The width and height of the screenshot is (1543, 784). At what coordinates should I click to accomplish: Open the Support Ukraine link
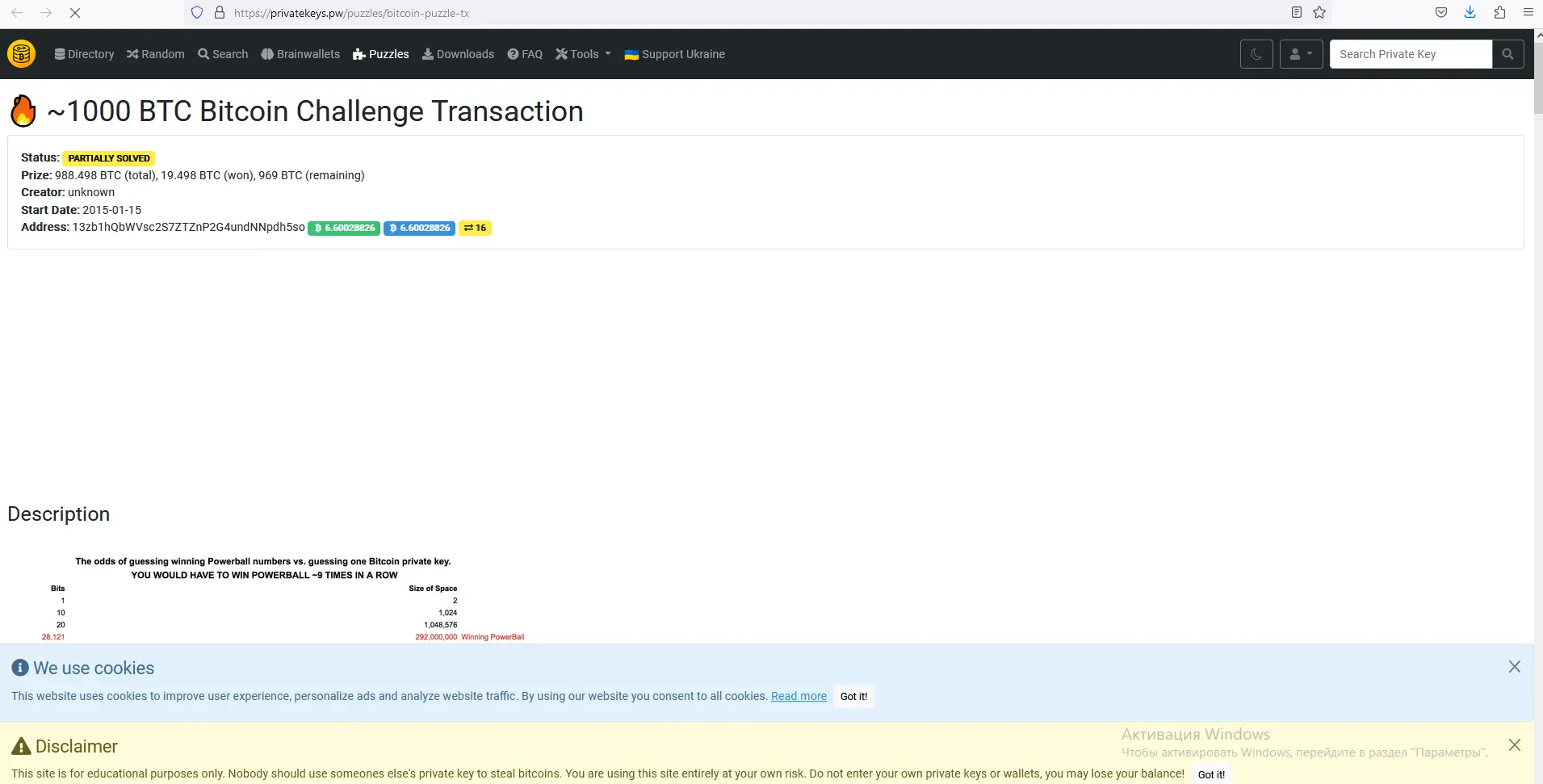coord(675,54)
